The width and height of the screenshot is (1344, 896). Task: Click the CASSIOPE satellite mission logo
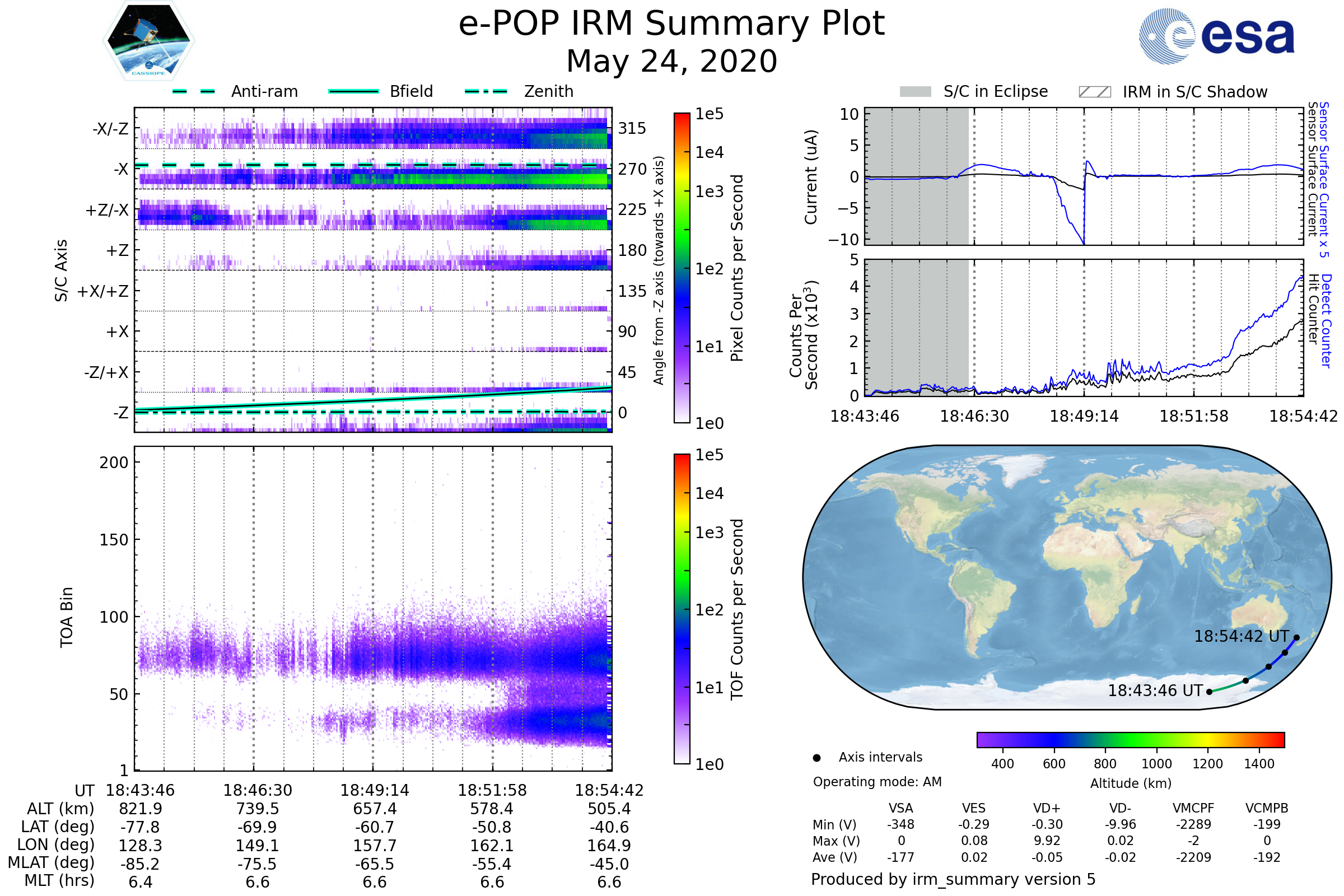pyautogui.click(x=148, y=41)
